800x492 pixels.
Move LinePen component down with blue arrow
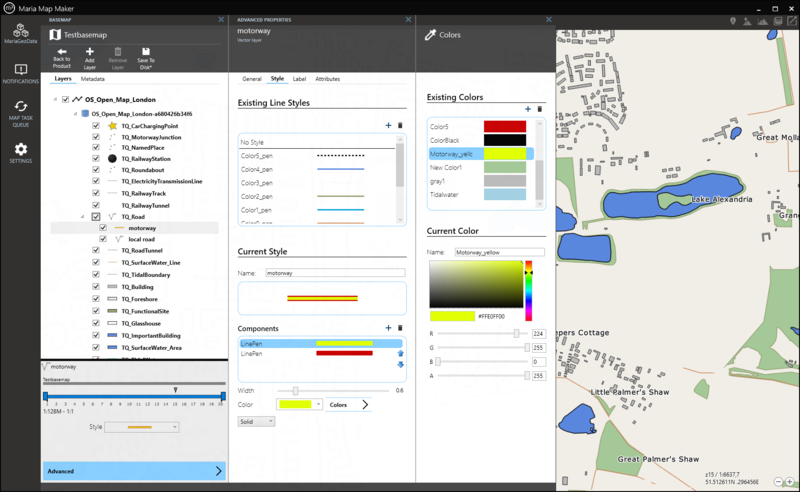[x=400, y=364]
